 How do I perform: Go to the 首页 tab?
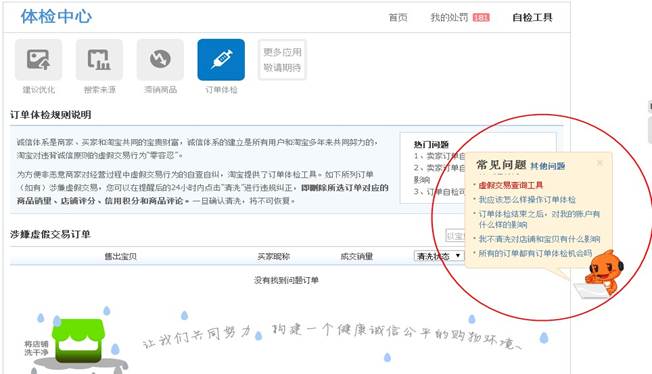click(x=398, y=17)
